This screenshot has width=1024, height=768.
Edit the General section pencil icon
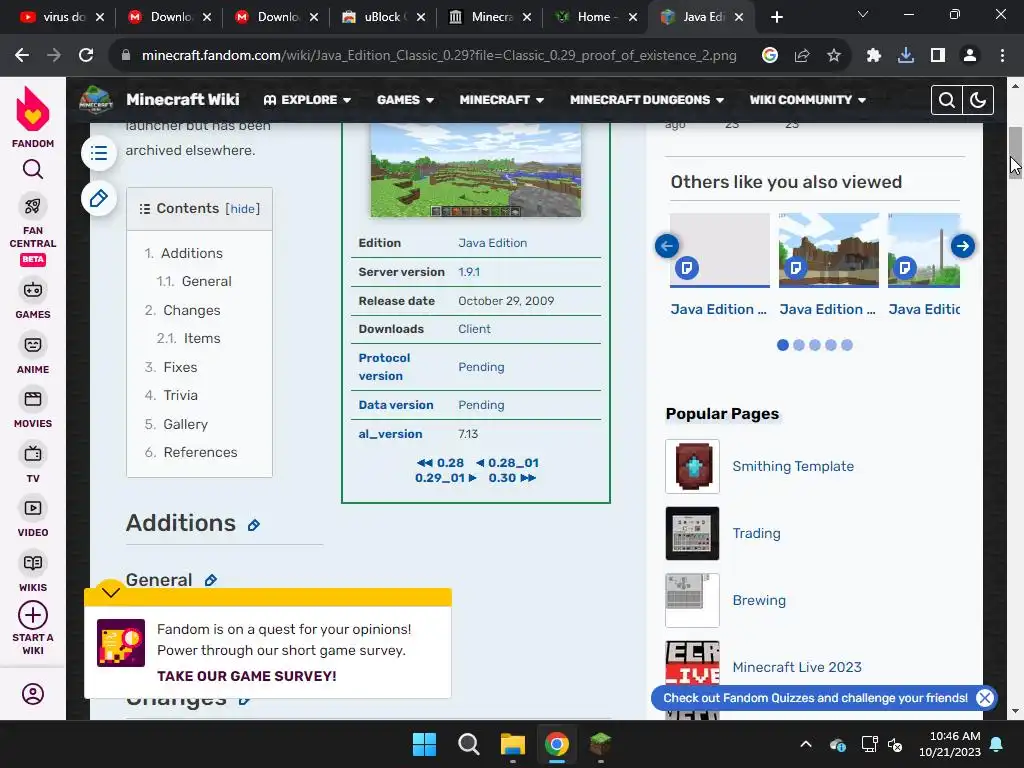(x=210, y=580)
